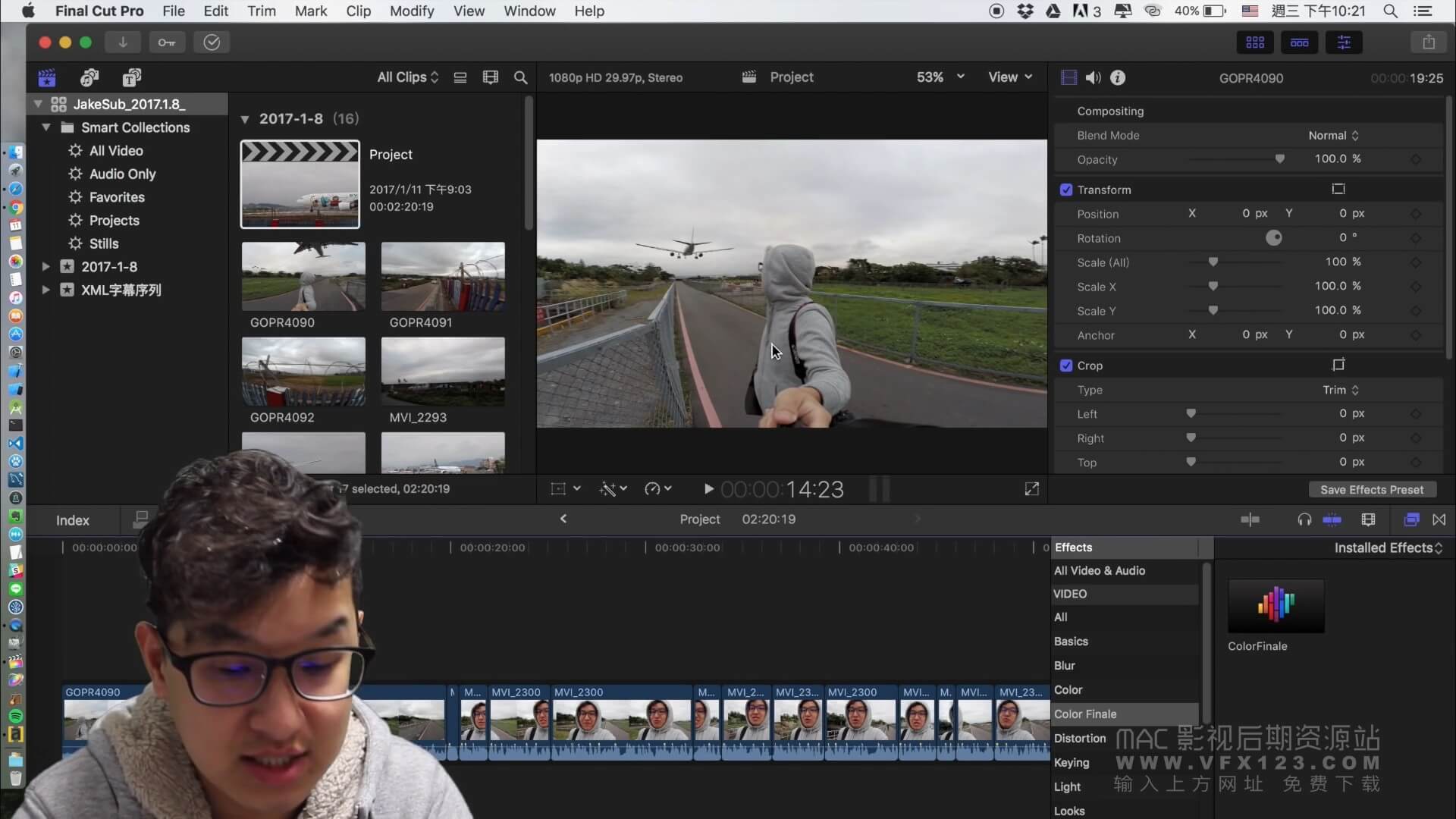
Task: Toggle the browser panel layout button
Action: click(x=1255, y=42)
